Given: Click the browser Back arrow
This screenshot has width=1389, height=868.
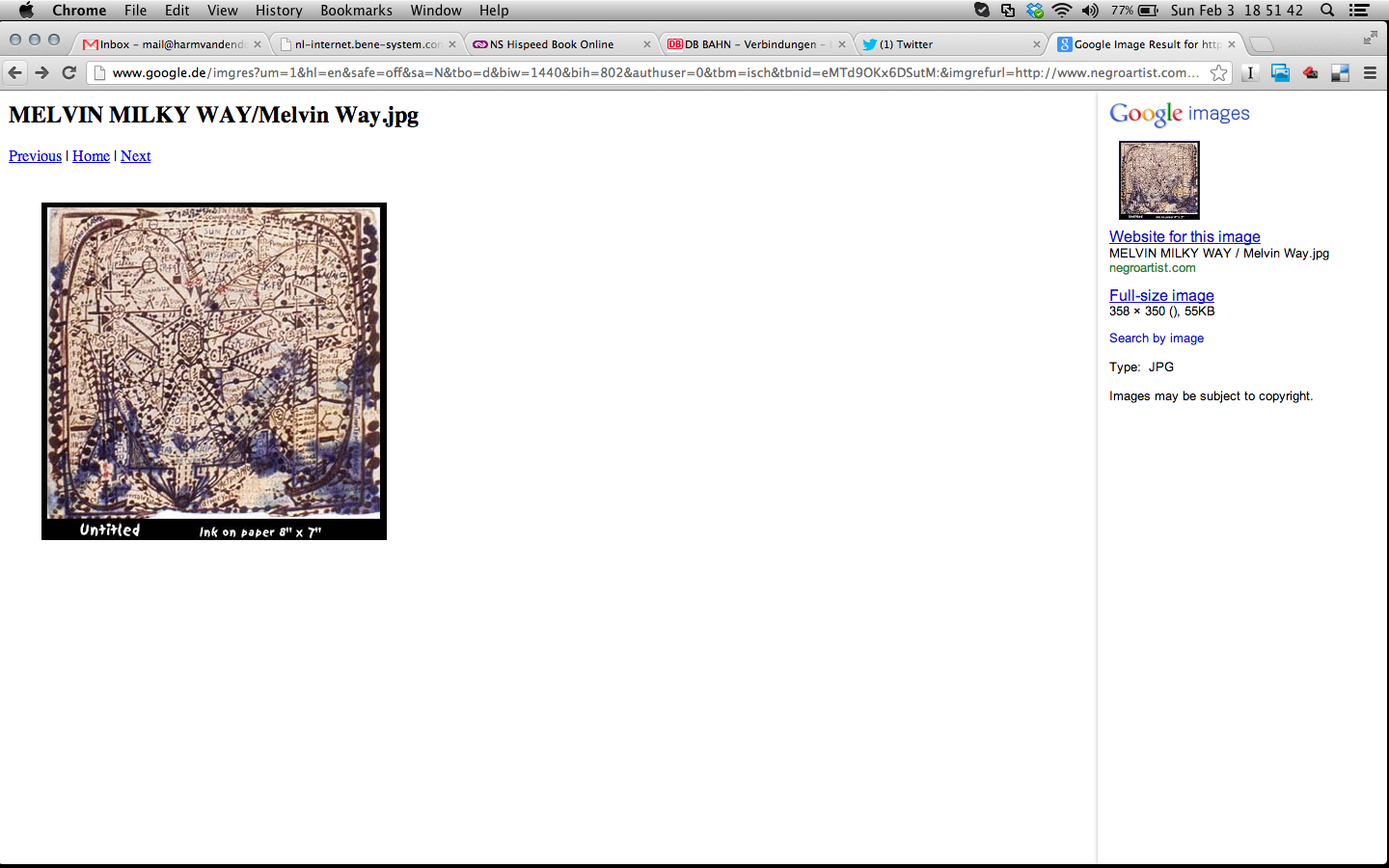Looking at the screenshot, I should 15,72.
